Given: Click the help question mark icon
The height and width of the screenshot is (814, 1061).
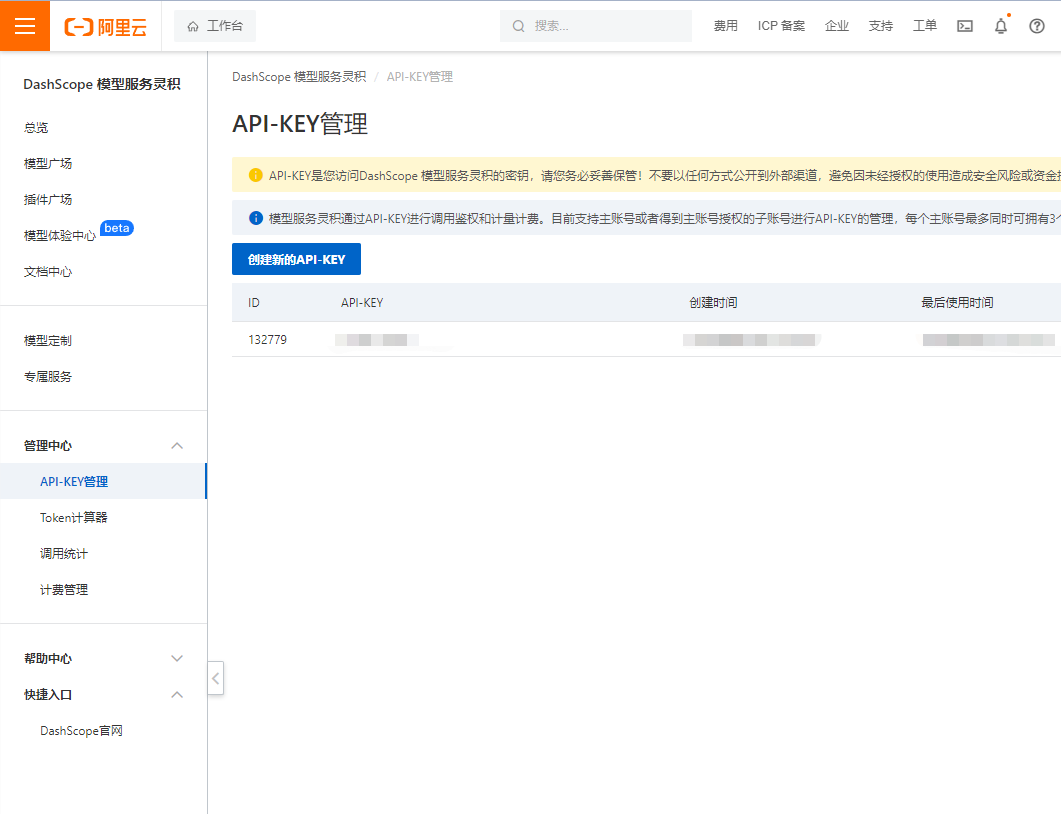Looking at the screenshot, I should pyautogui.click(x=1037, y=26).
